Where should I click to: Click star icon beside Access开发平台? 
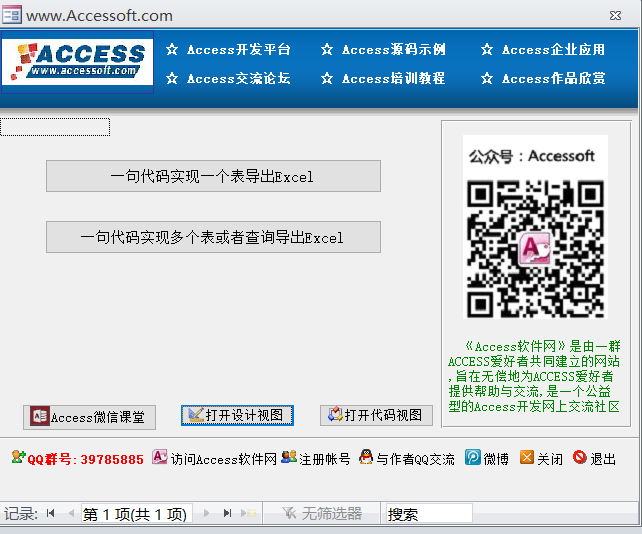[x=172, y=50]
